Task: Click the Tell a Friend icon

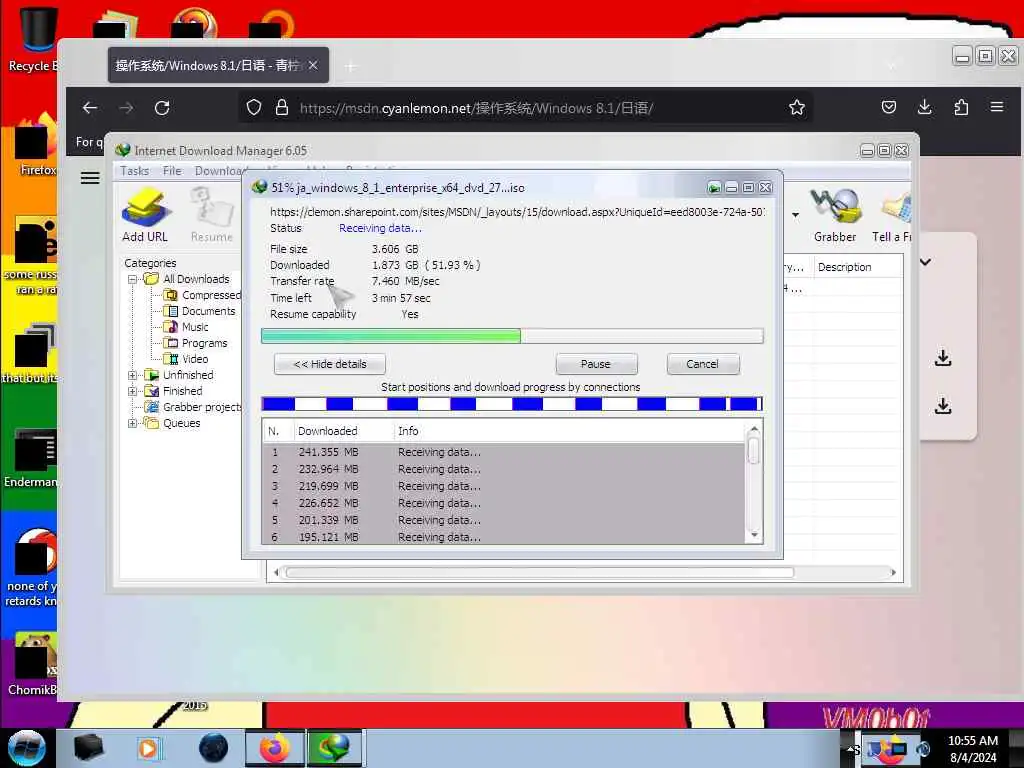Action: (892, 215)
